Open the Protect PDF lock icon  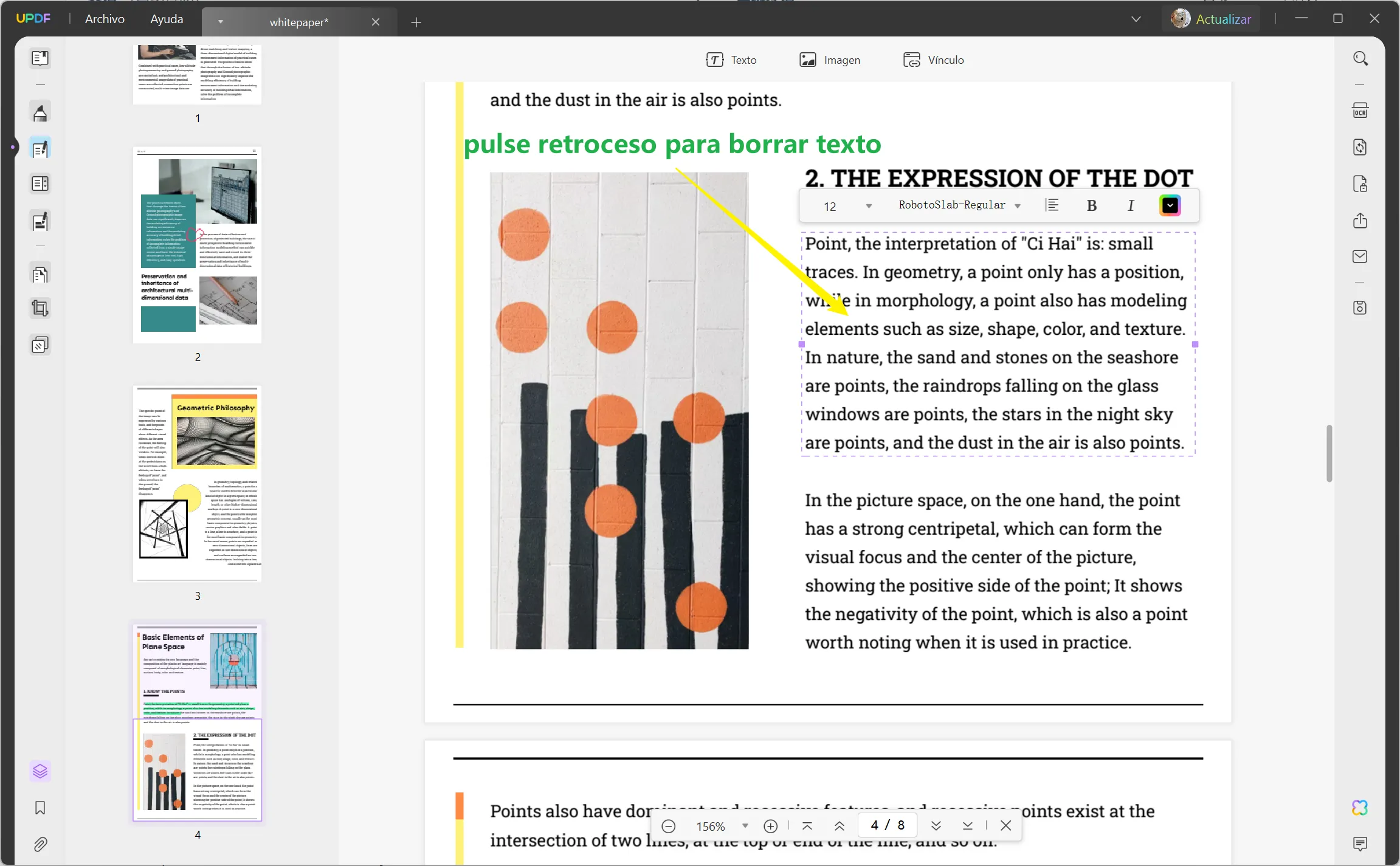click(x=1360, y=184)
